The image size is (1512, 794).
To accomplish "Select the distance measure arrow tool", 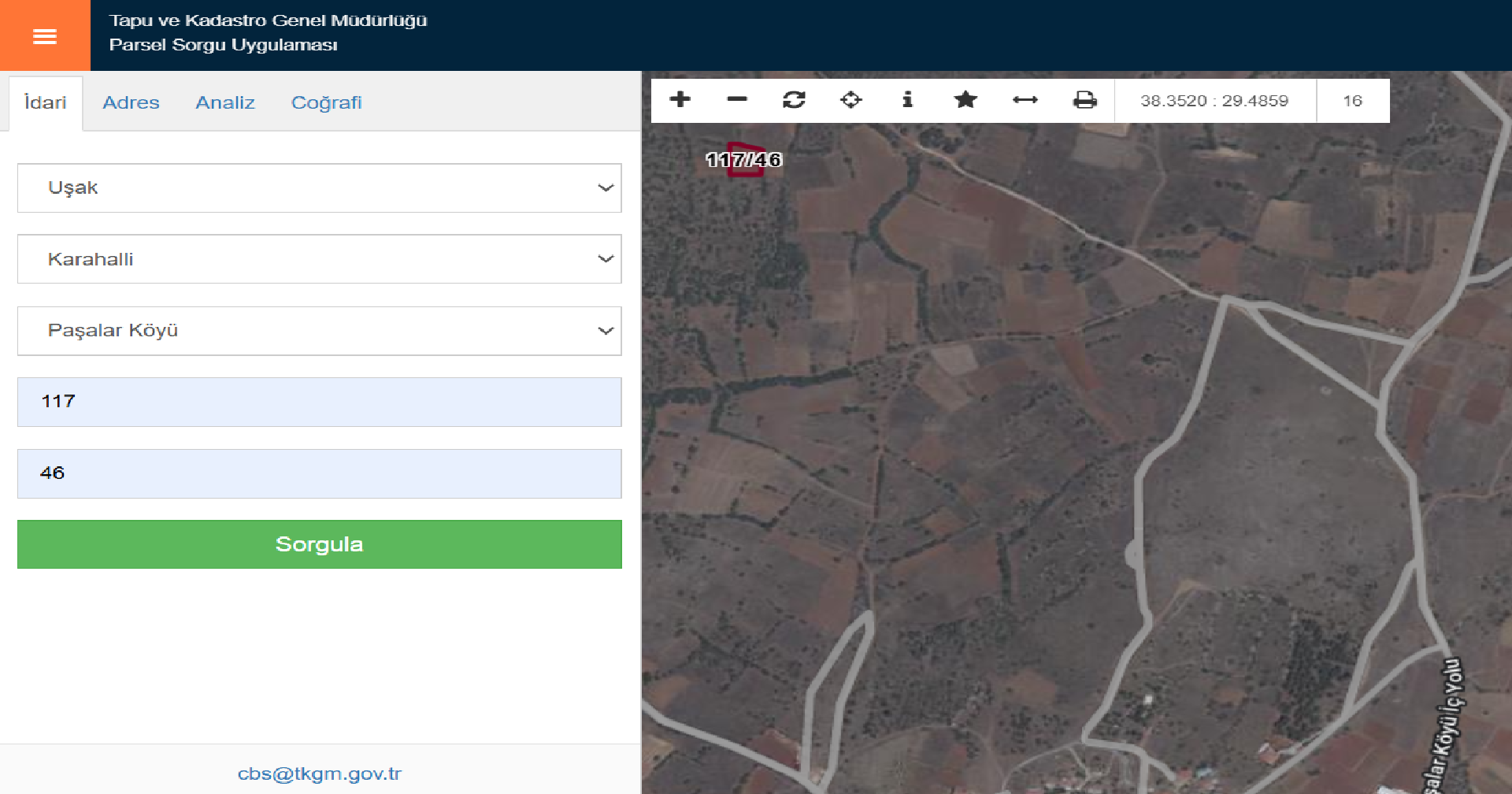I will tap(1025, 99).
